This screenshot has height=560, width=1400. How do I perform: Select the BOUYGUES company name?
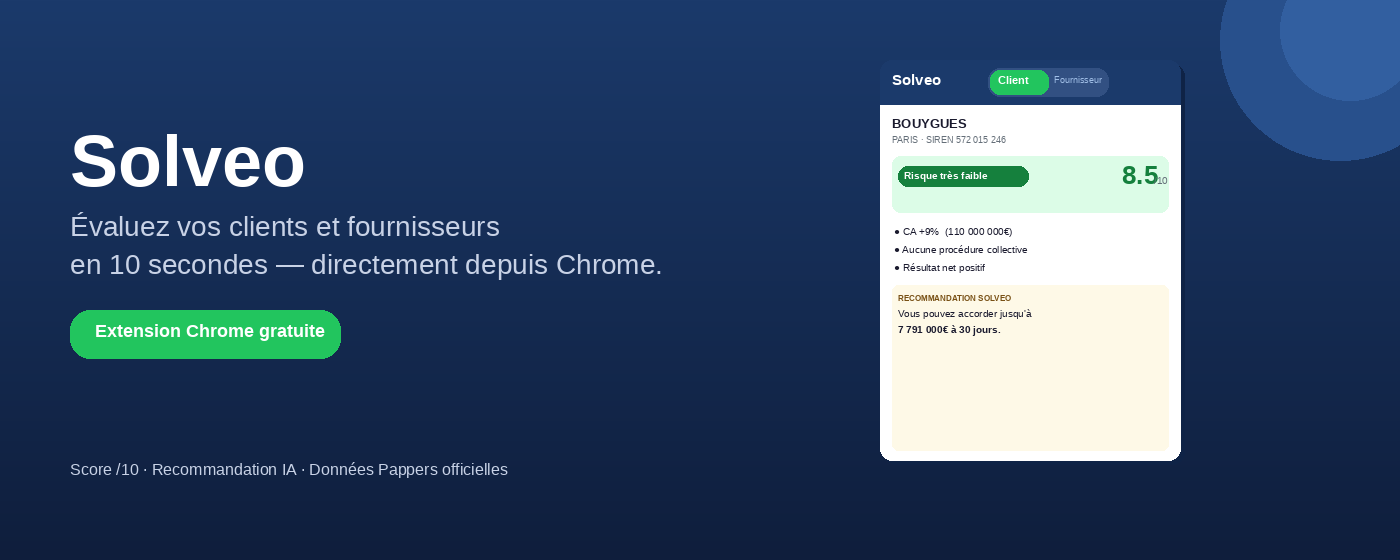(x=929, y=124)
